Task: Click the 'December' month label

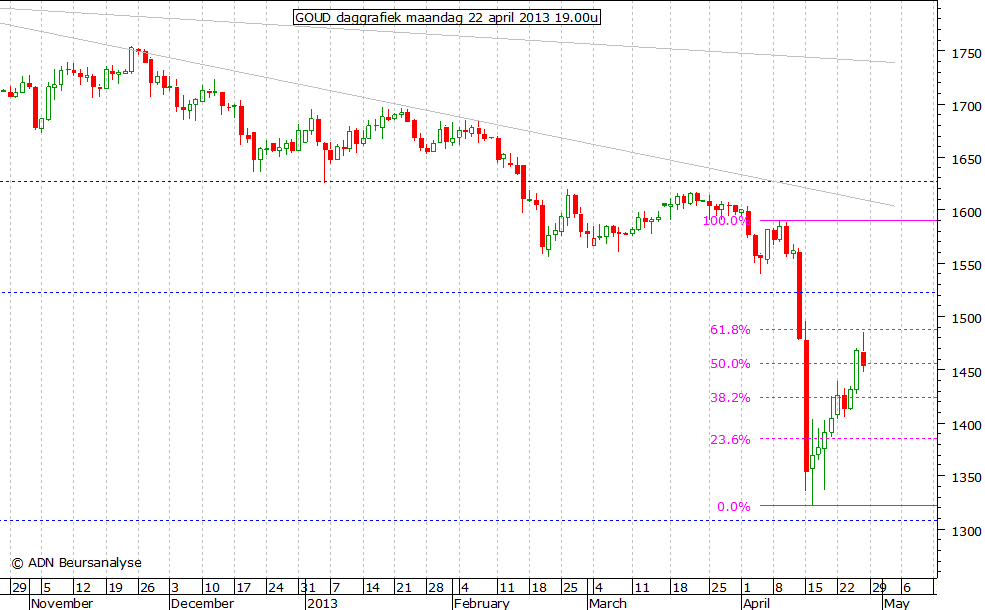Action: 202,603
